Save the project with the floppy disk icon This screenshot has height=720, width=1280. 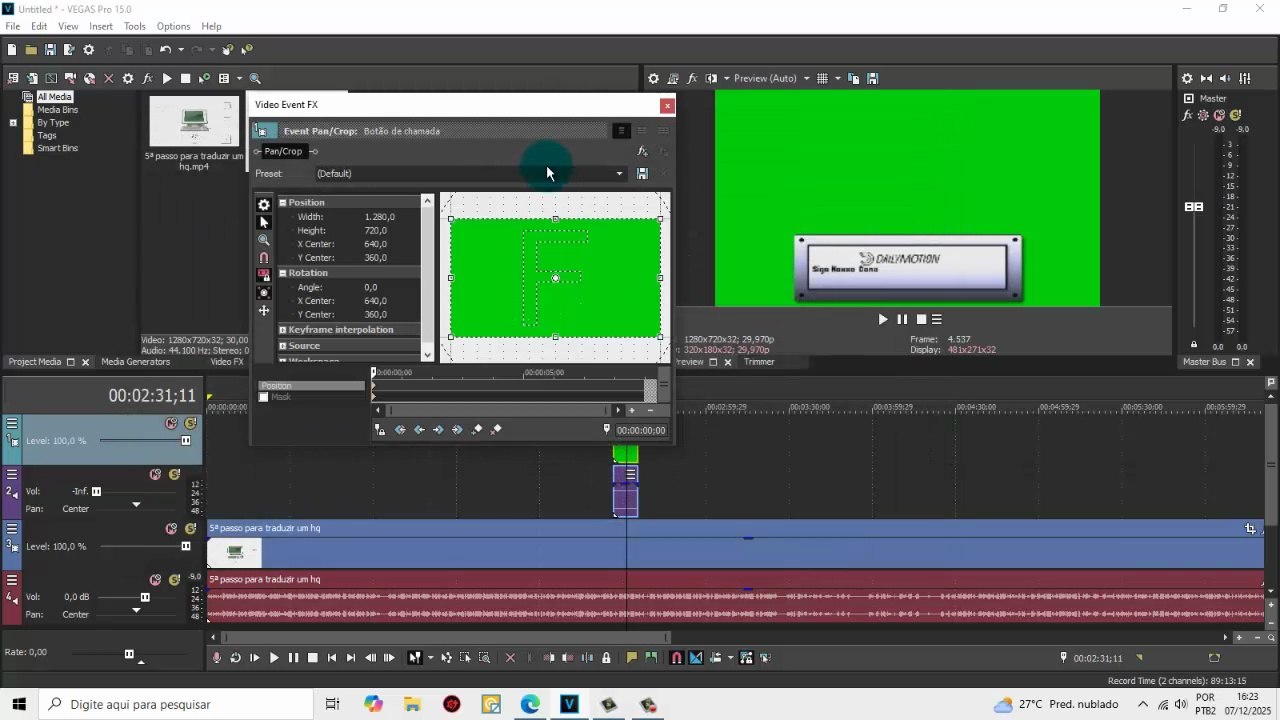(50, 50)
